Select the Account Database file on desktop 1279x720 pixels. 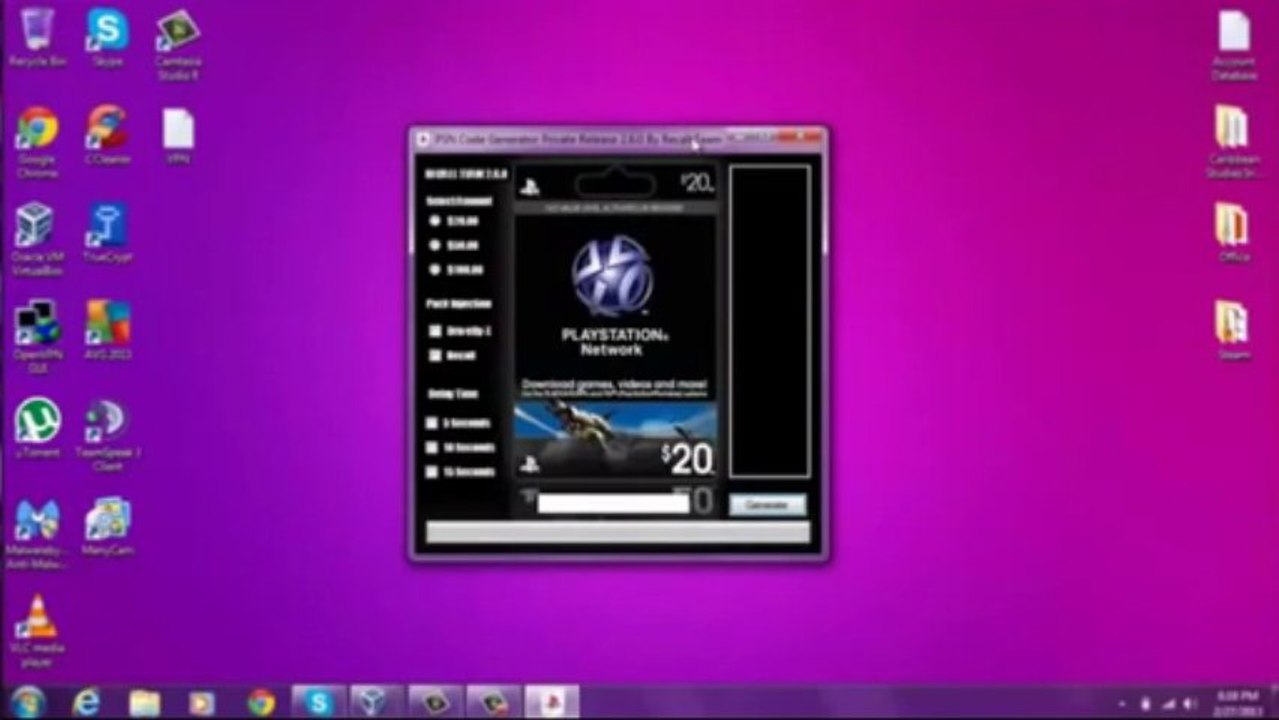click(x=1233, y=44)
